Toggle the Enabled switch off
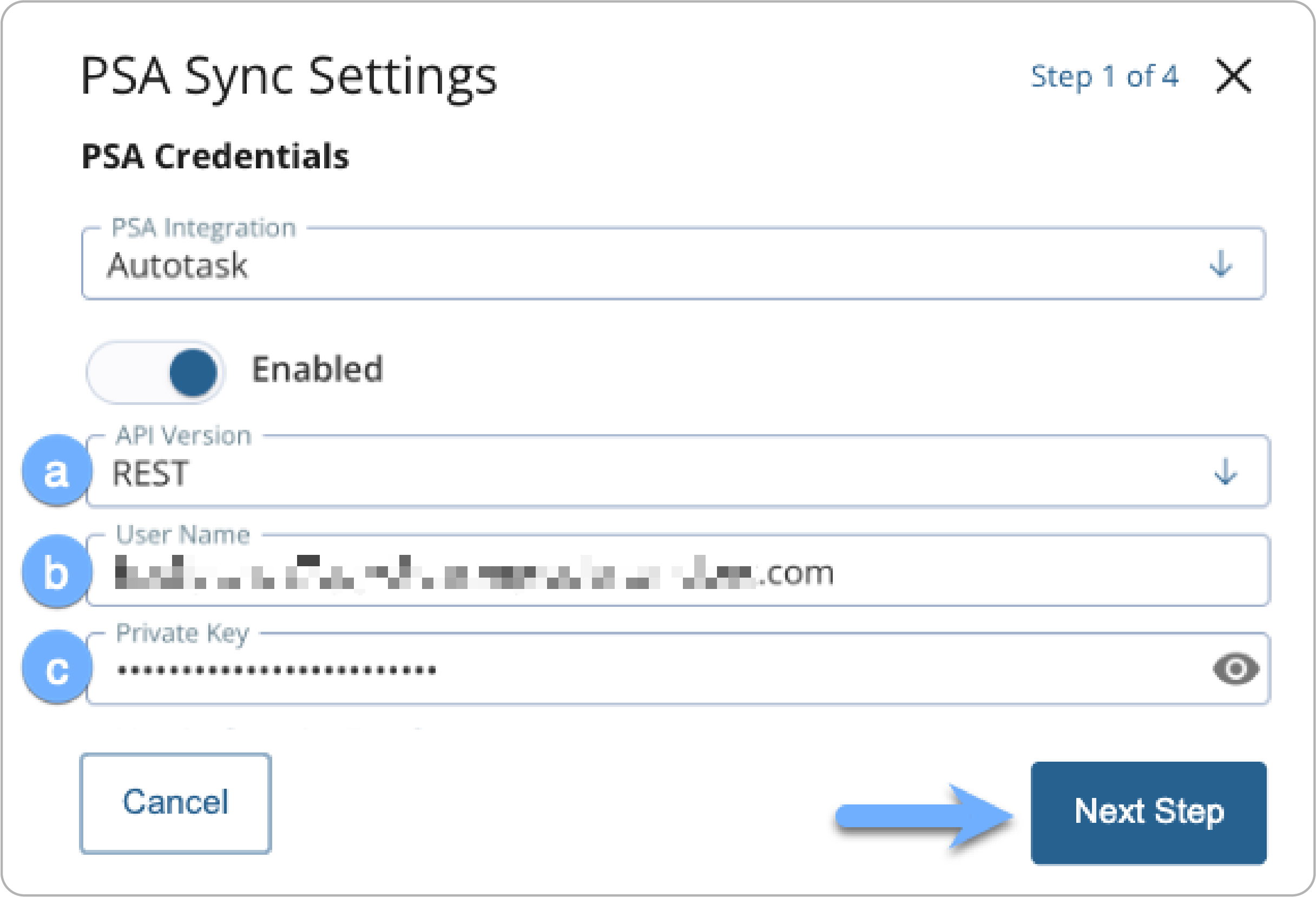The image size is (1316, 897). pos(156,372)
